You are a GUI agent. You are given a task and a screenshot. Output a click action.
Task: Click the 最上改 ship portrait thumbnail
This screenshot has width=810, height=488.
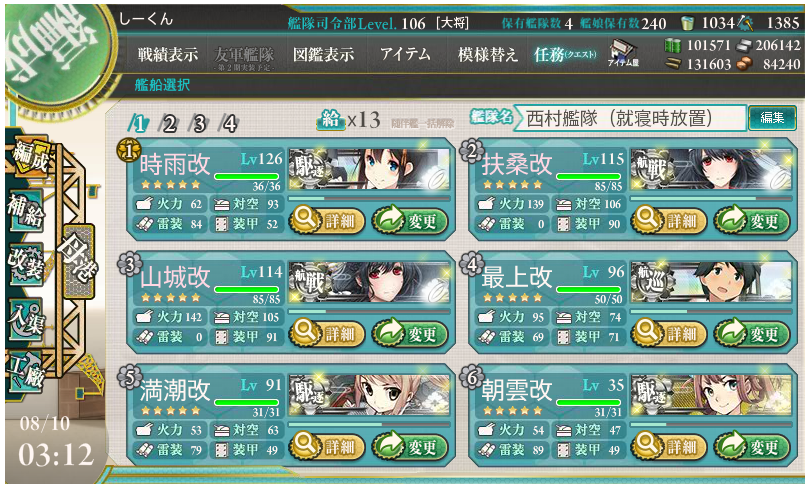pos(711,282)
